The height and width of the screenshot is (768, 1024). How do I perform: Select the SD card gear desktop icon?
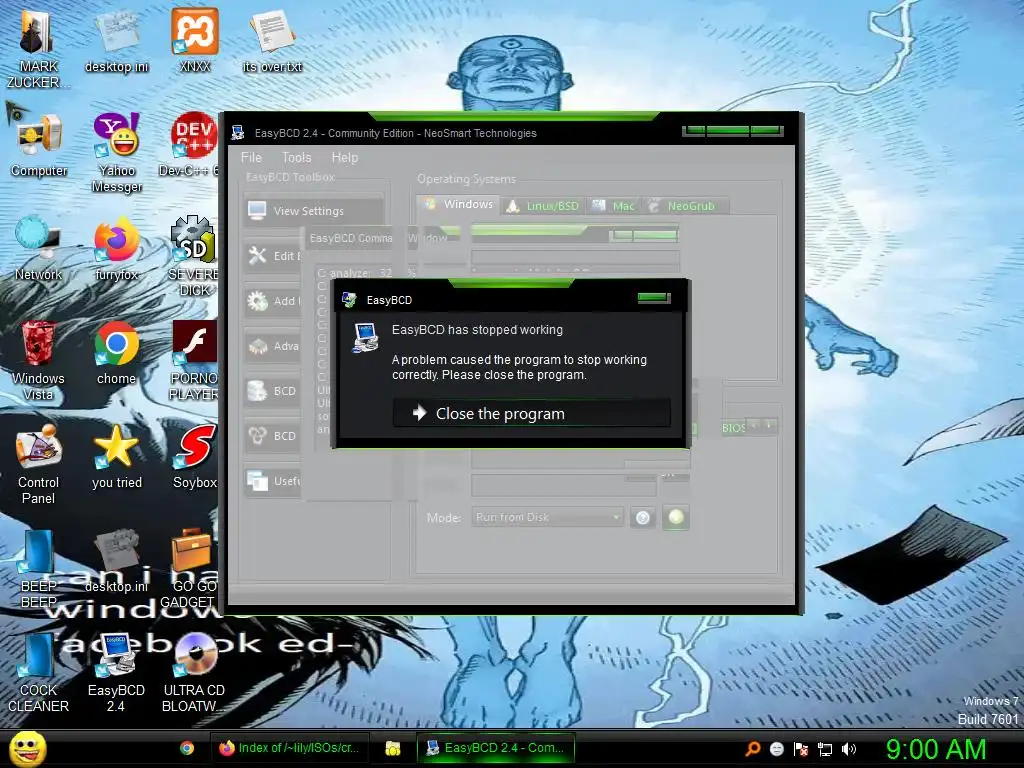(x=193, y=257)
